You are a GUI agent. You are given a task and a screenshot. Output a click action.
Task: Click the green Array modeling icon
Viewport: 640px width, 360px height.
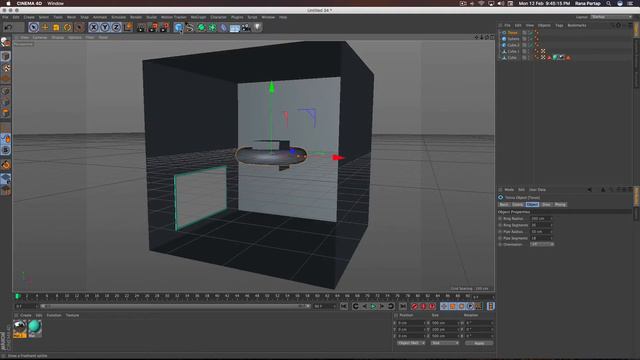(x=212, y=27)
